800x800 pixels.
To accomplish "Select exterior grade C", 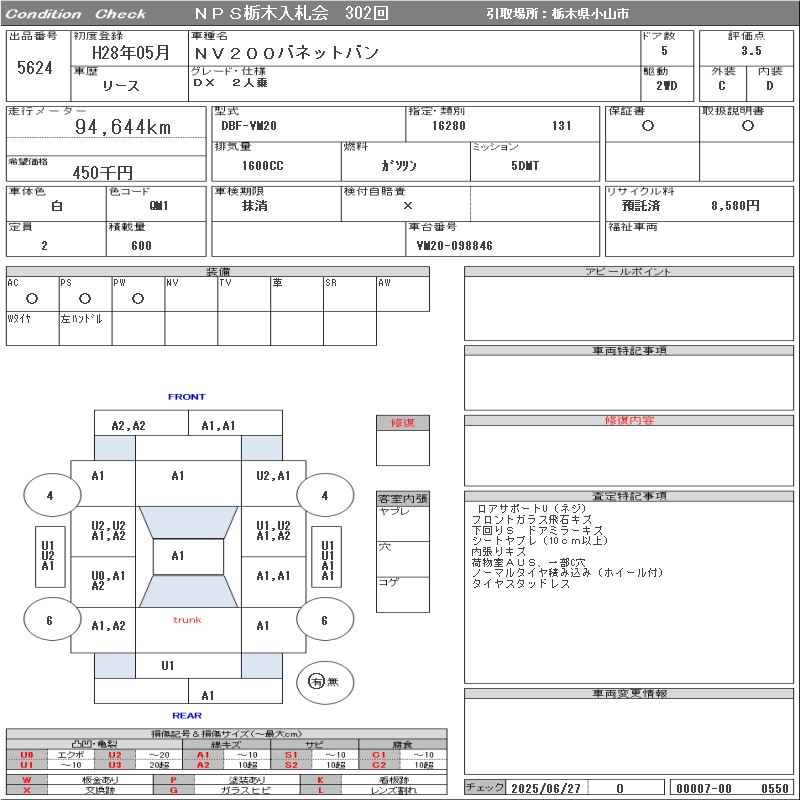I will point(721,86).
